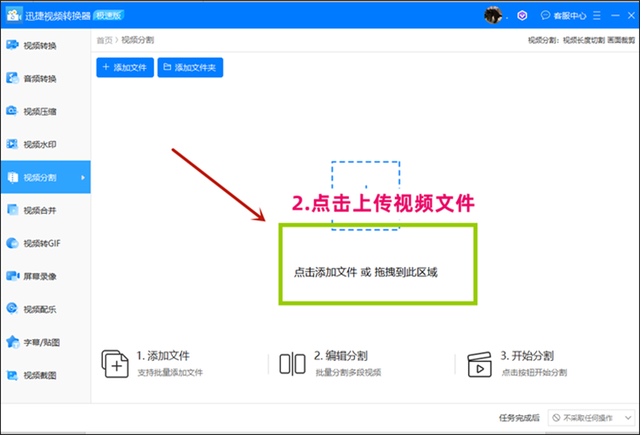Launch the 屏幕录像 tool
The width and height of the screenshot is (640, 435).
coord(40,275)
